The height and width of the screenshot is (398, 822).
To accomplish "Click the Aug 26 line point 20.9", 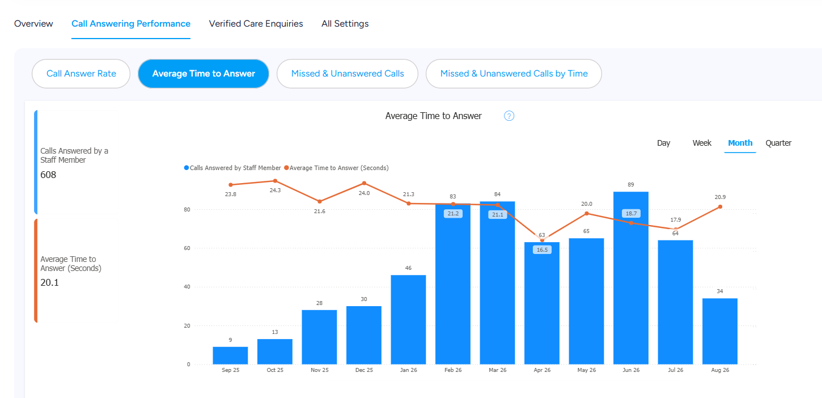I will pyautogui.click(x=720, y=207).
